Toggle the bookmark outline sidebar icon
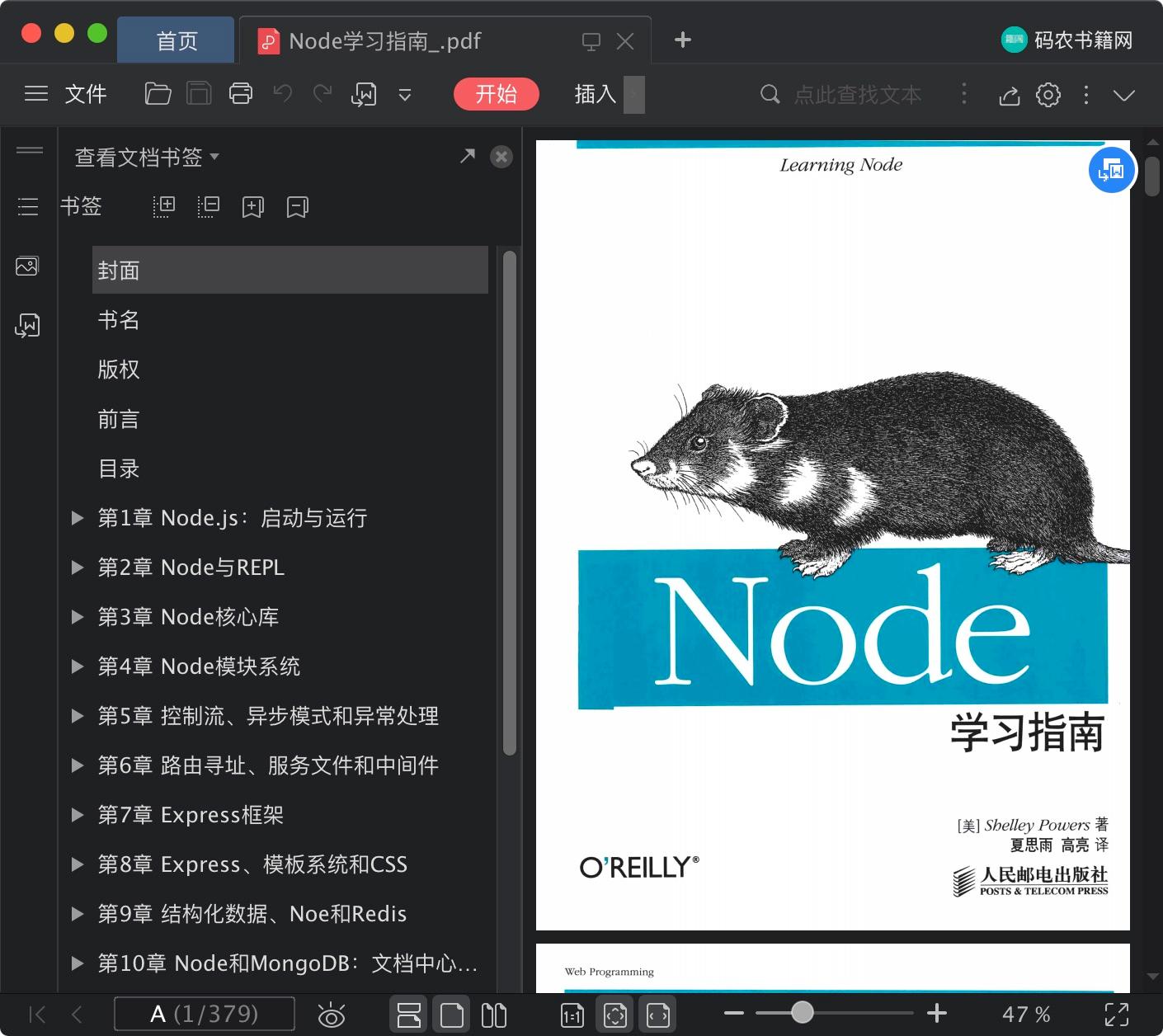The width and height of the screenshot is (1163, 1036). pos(28,206)
